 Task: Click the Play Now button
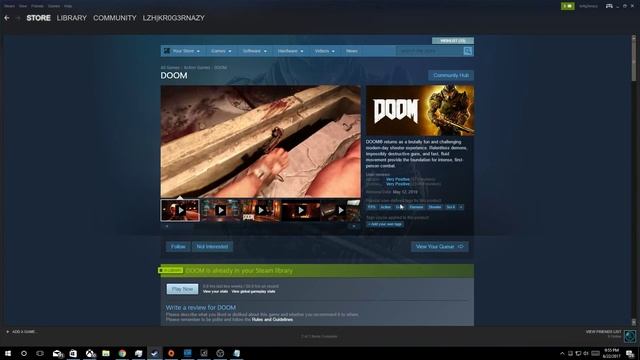182,289
